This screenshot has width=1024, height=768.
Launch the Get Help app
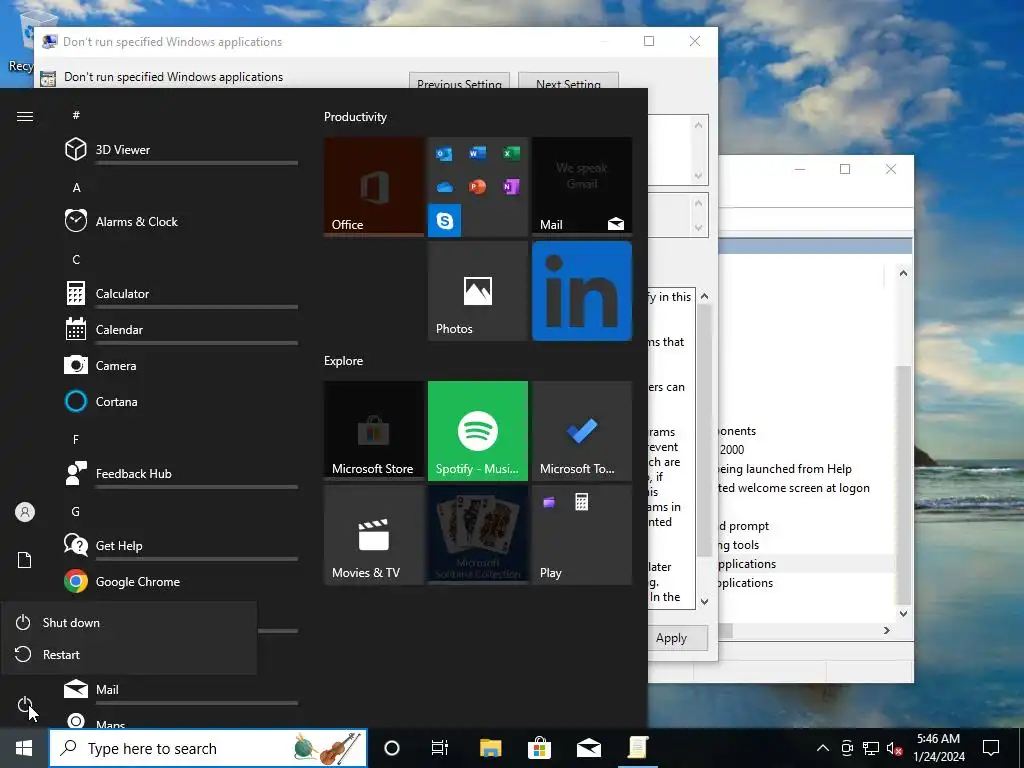click(x=181, y=545)
